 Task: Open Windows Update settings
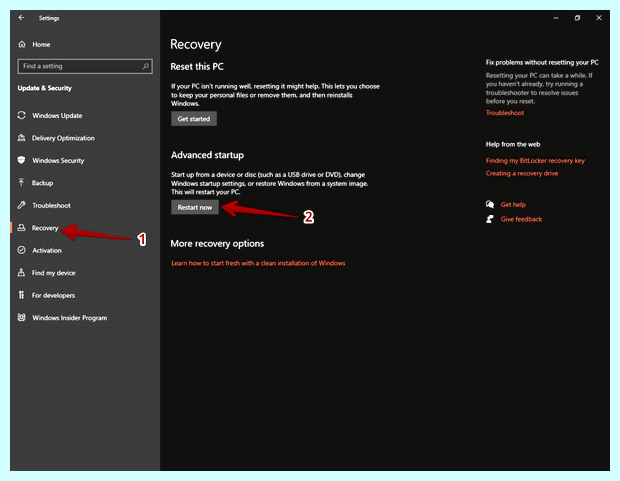(x=57, y=116)
